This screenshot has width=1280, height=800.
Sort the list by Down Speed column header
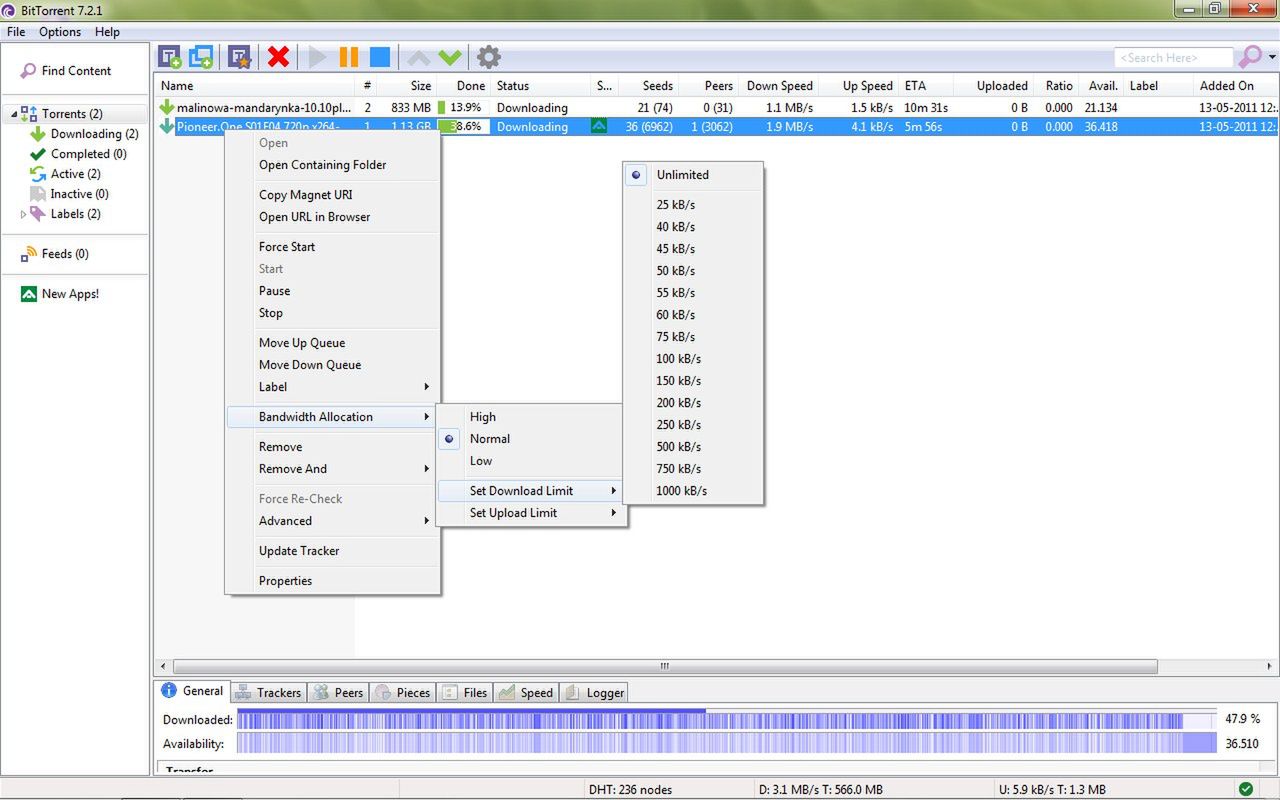coord(778,86)
